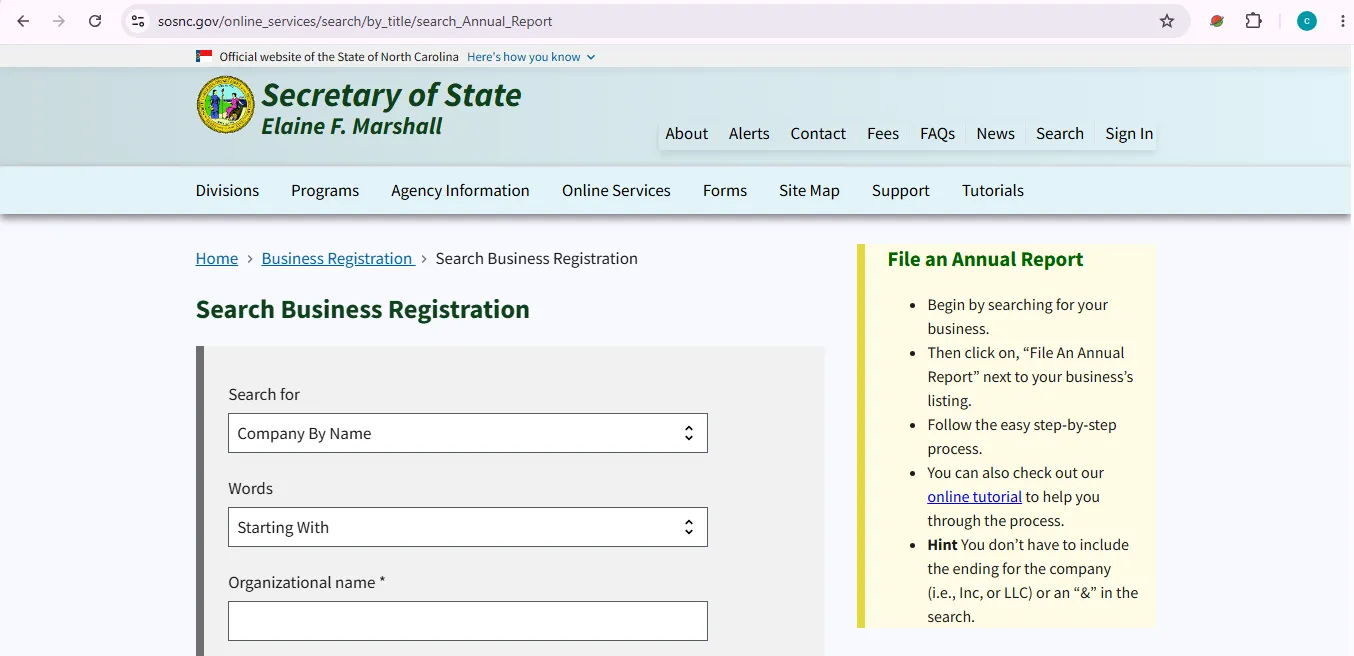Click the "Organizational name *" label

pos(307,582)
